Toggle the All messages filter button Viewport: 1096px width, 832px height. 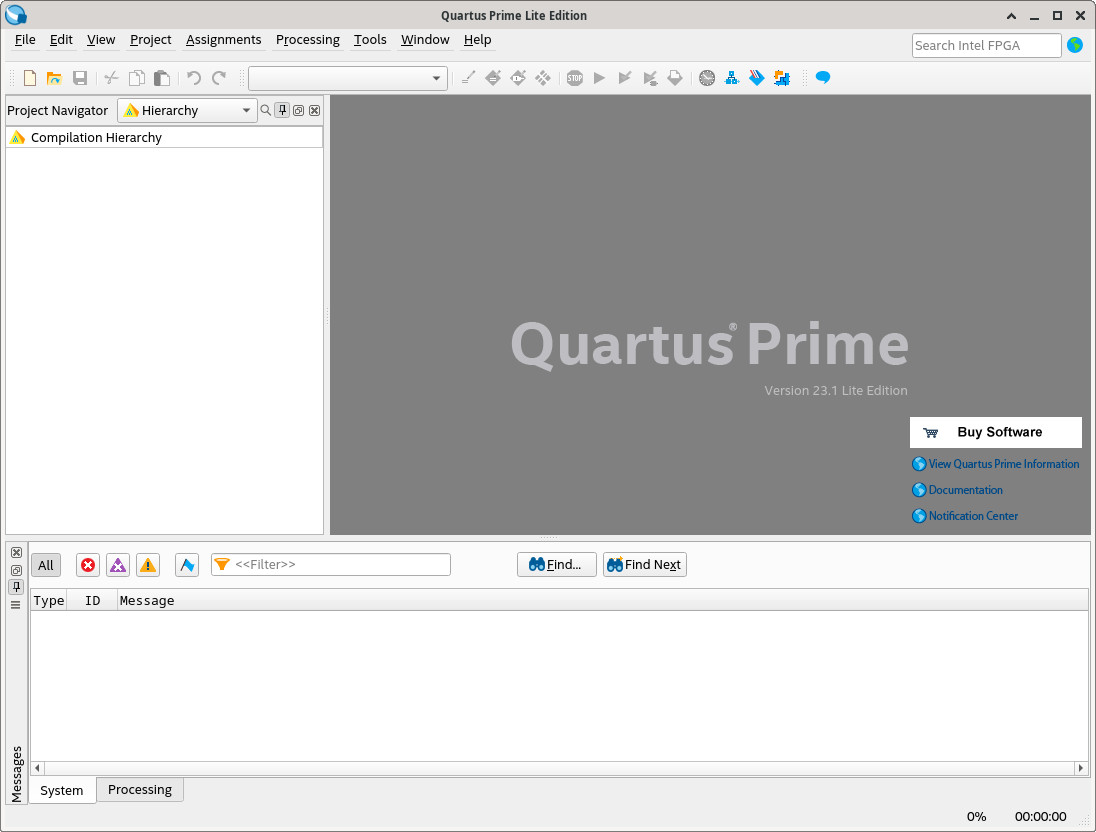45,565
